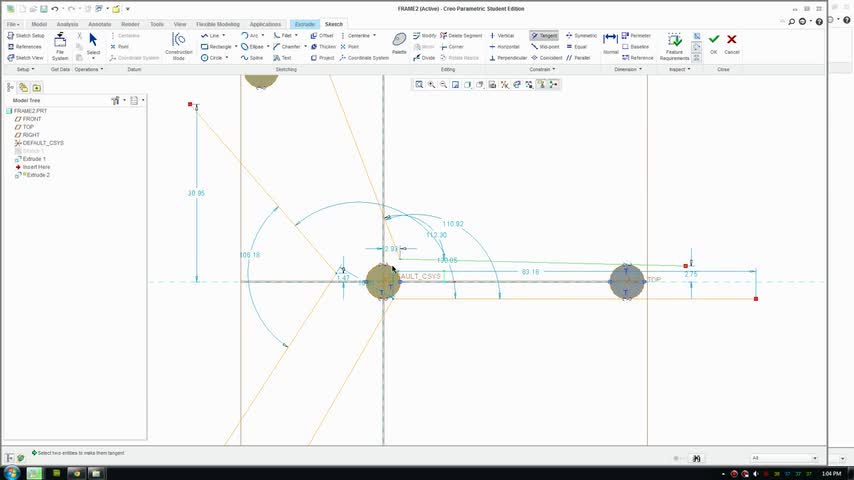Click the Divide tool
The image size is (854, 480).
pos(424,58)
